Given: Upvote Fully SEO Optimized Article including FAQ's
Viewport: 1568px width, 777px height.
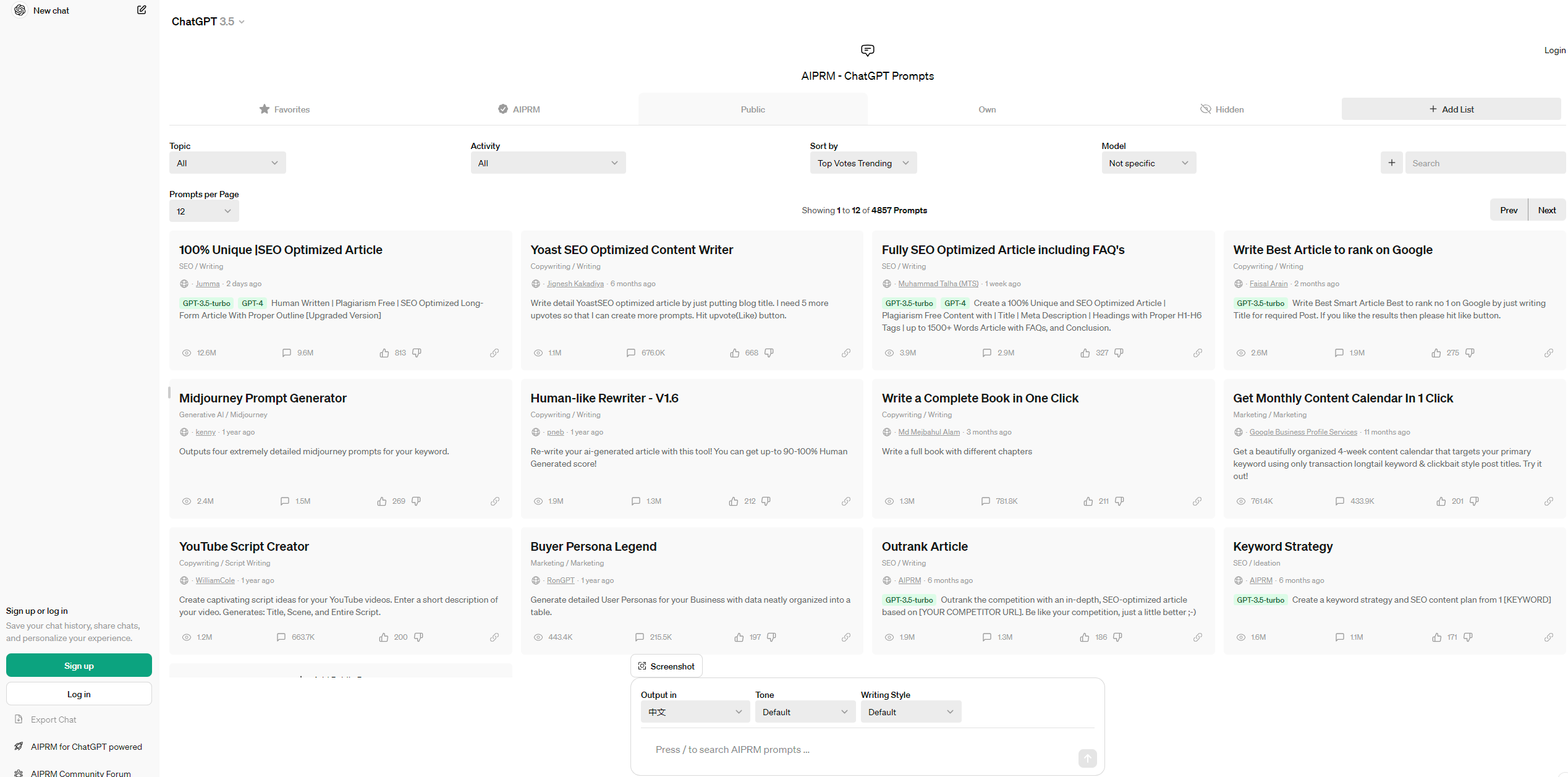Looking at the screenshot, I should (1085, 353).
